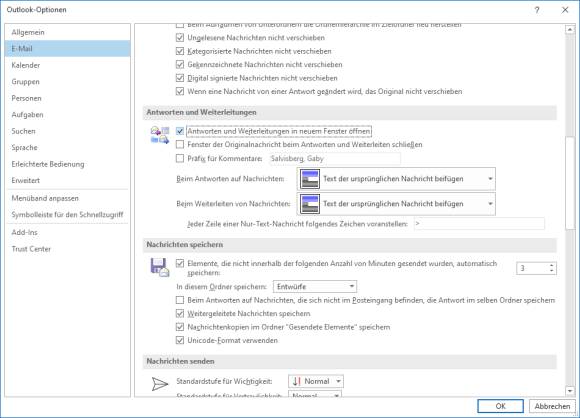Click the reply message layout preview icon

tap(310, 179)
